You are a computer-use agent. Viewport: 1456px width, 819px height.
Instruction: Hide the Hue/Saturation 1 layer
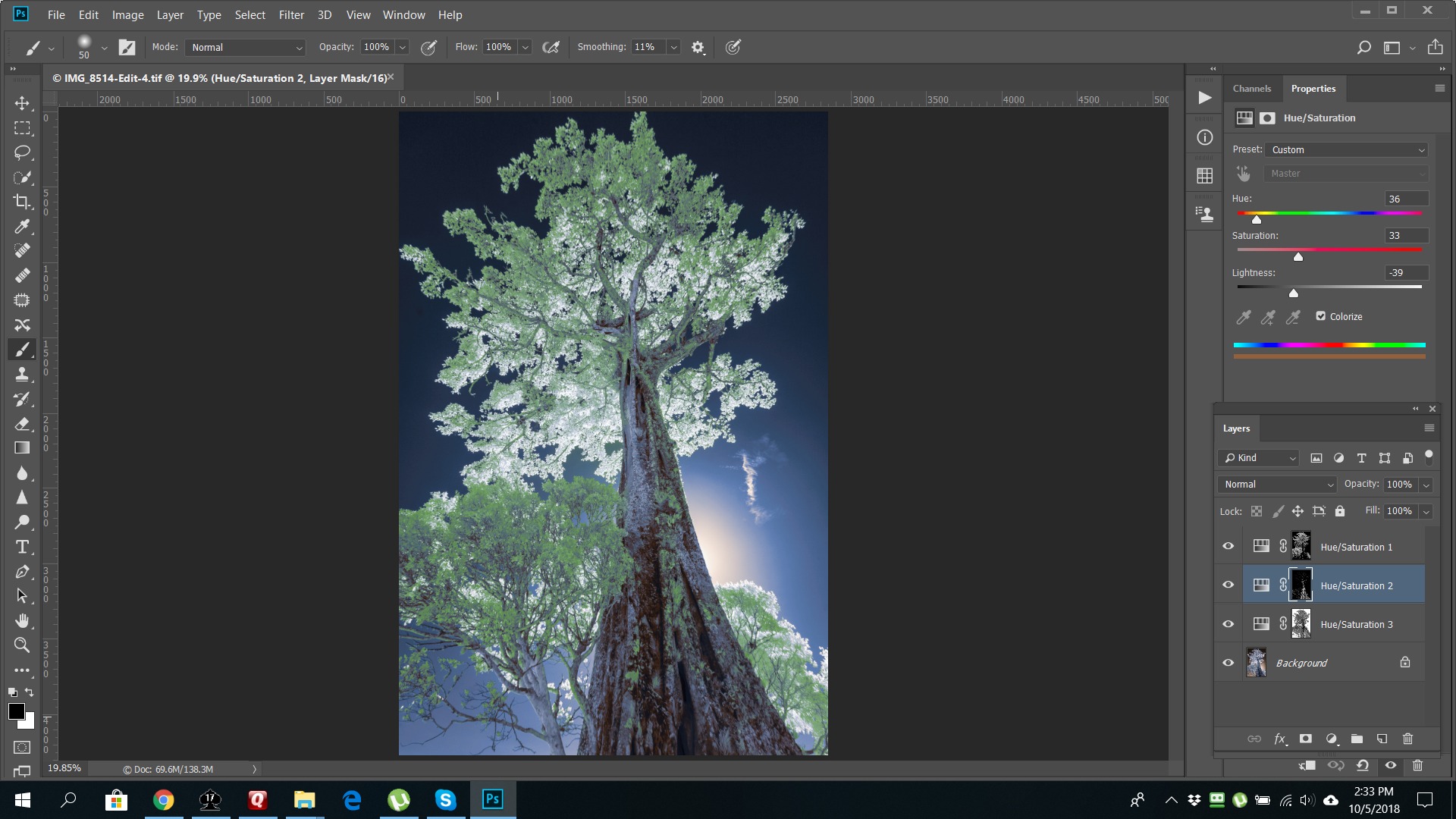tap(1228, 547)
